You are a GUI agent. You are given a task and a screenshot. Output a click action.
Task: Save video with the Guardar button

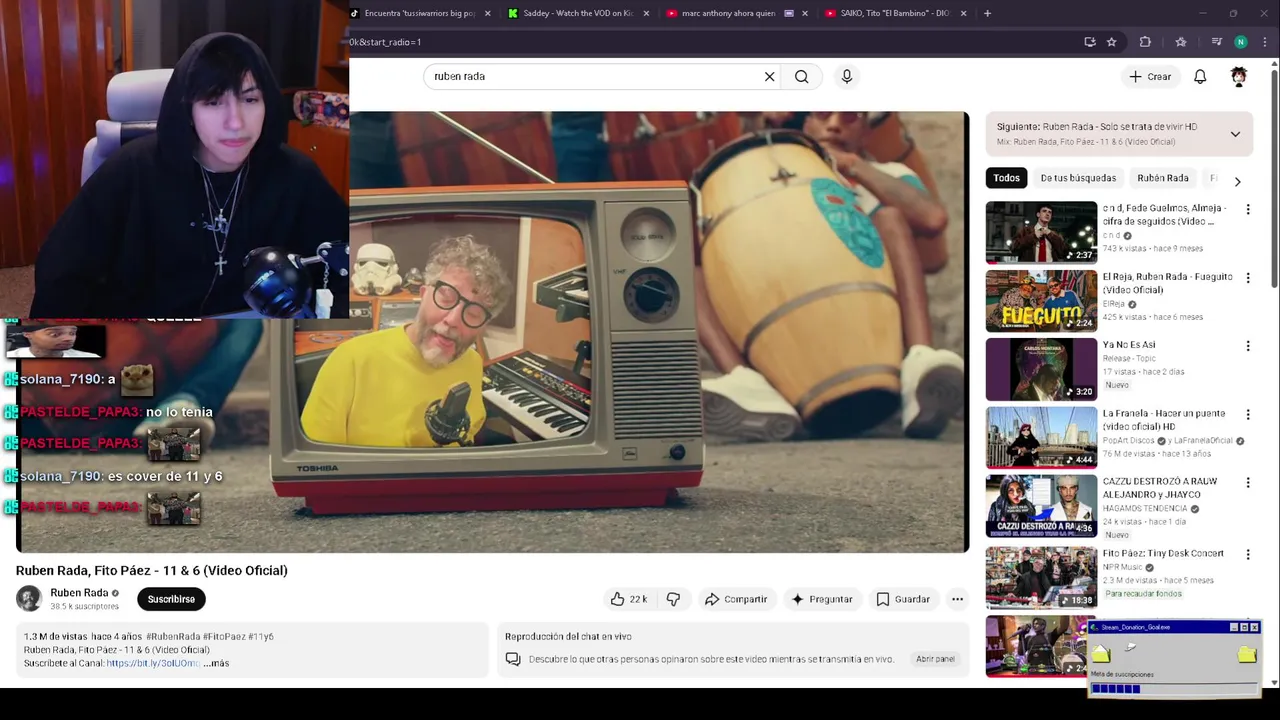click(x=903, y=599)
